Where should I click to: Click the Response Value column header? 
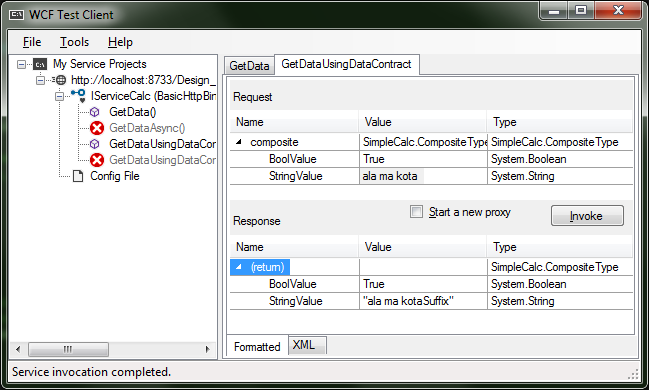coord(423,247)
